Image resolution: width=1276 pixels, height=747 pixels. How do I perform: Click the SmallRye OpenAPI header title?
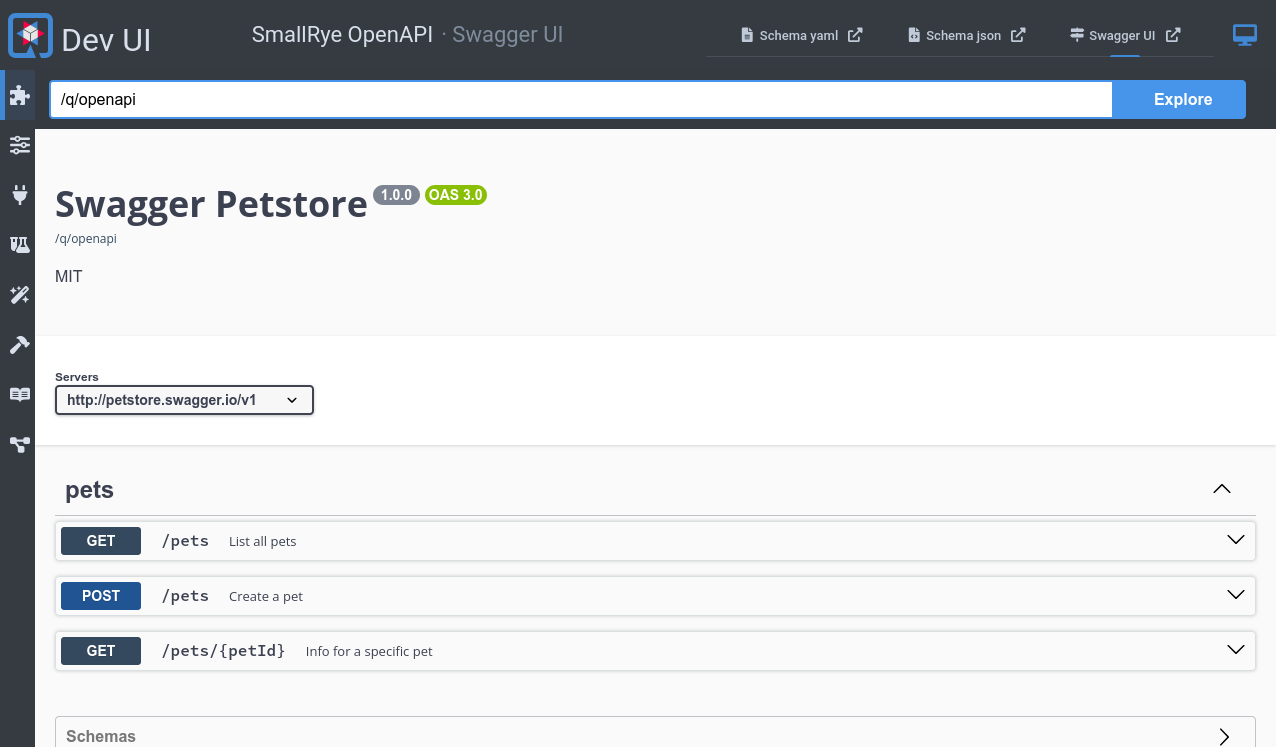342,35
